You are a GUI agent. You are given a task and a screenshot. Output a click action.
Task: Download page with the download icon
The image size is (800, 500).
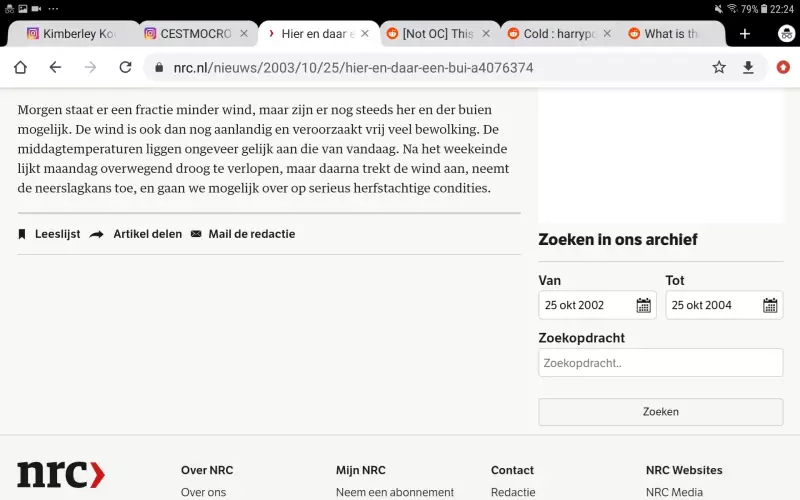[748, 67]
